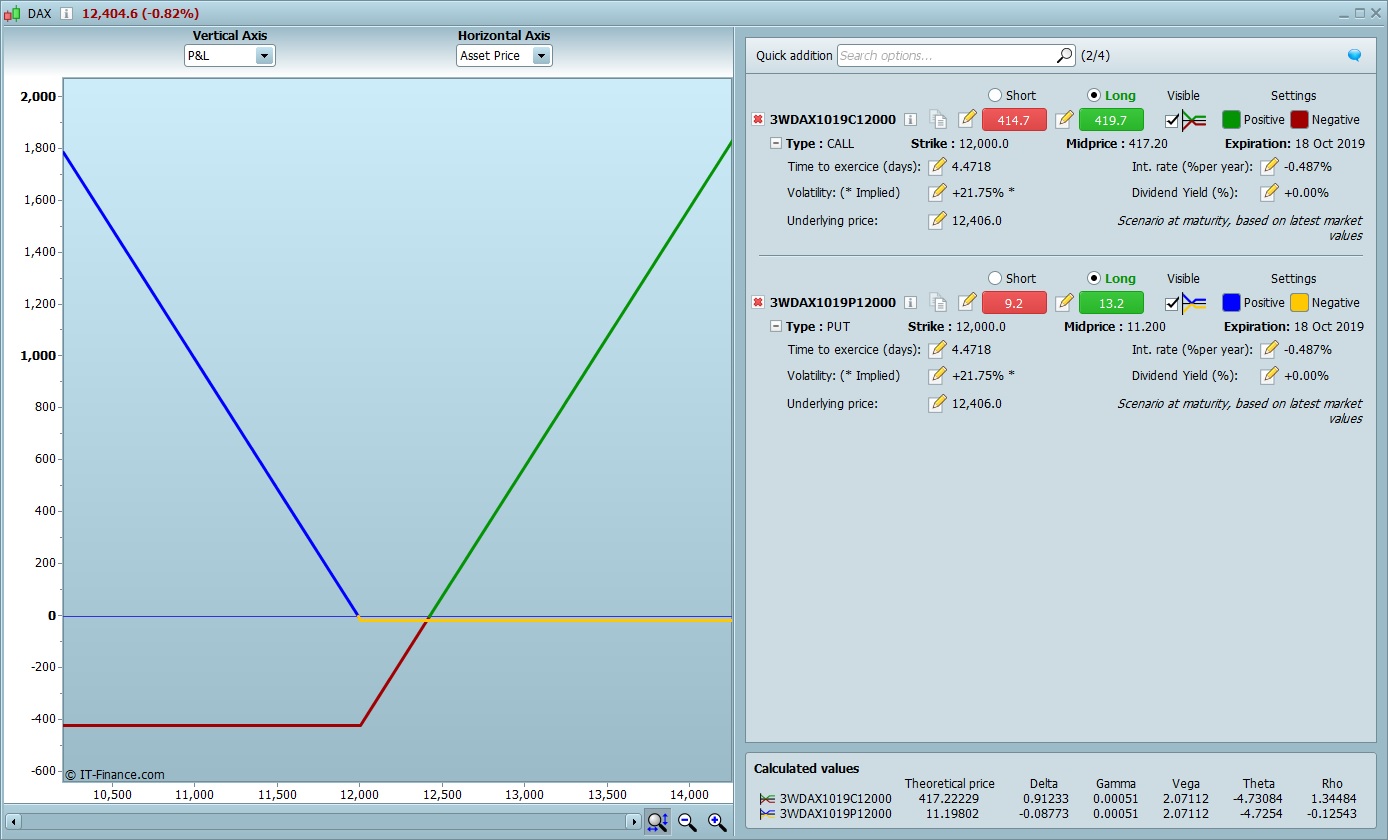Edit PUT option interest rate pencil

1269,349
